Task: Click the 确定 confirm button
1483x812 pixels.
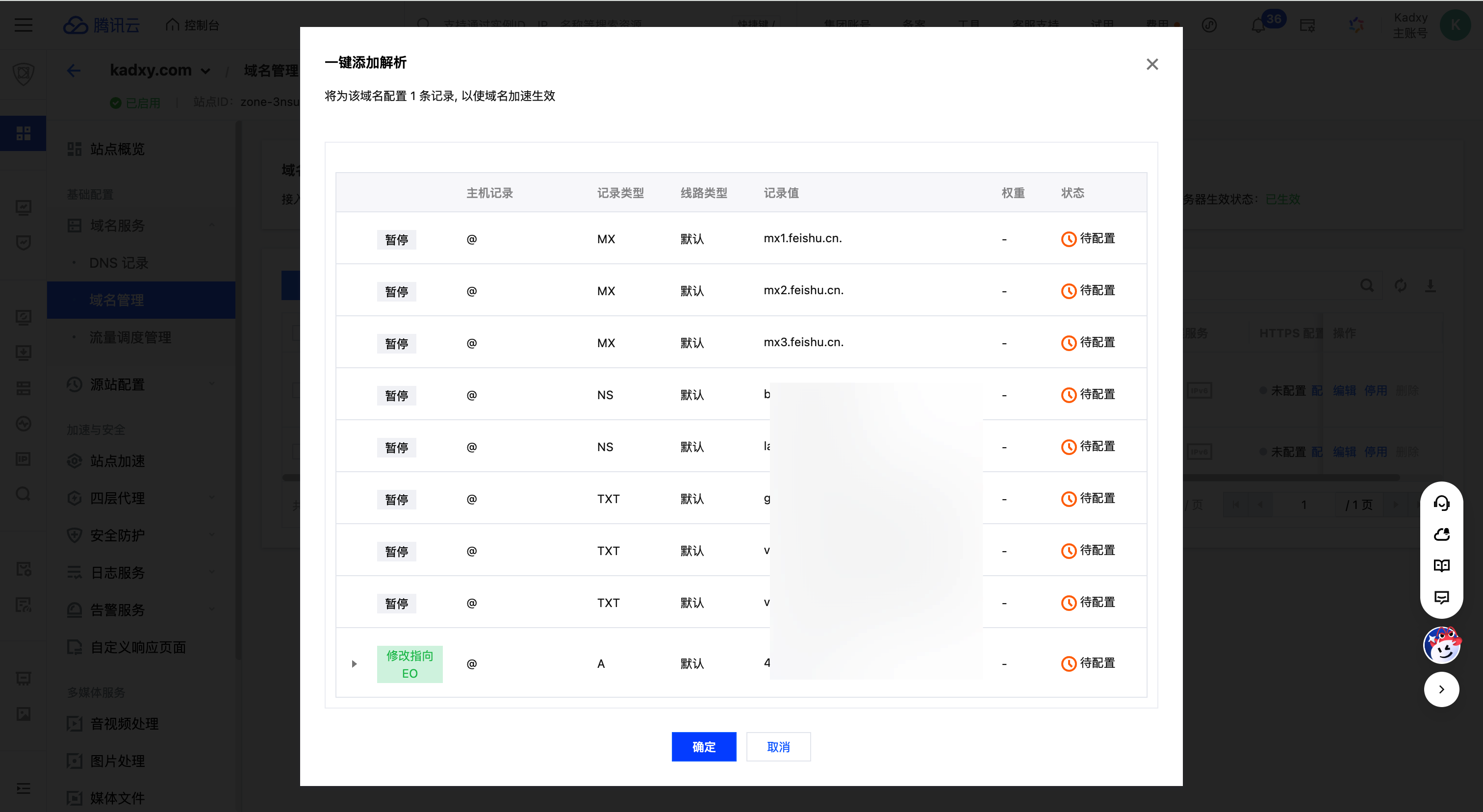Action: 704,746
